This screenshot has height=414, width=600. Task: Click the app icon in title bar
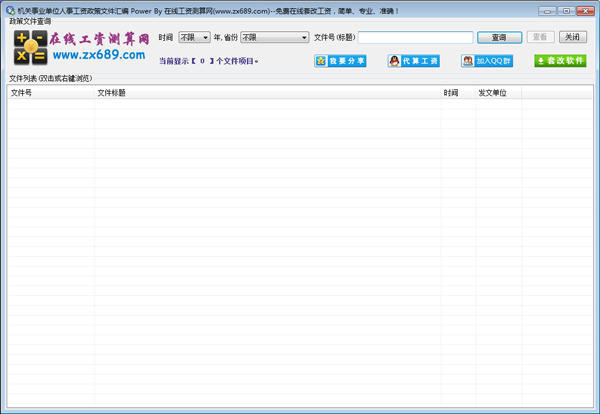(9, 10)
